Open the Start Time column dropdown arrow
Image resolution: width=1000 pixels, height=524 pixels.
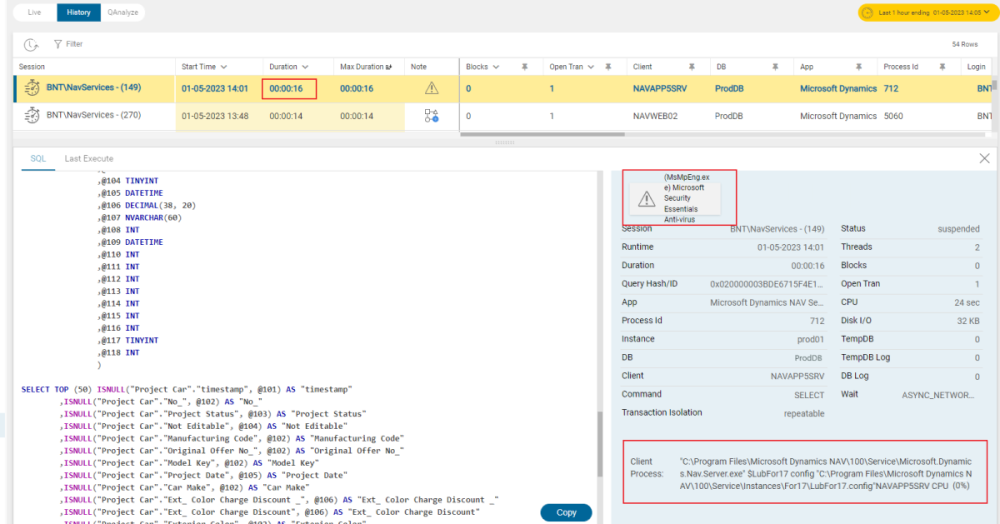[224, 67]
